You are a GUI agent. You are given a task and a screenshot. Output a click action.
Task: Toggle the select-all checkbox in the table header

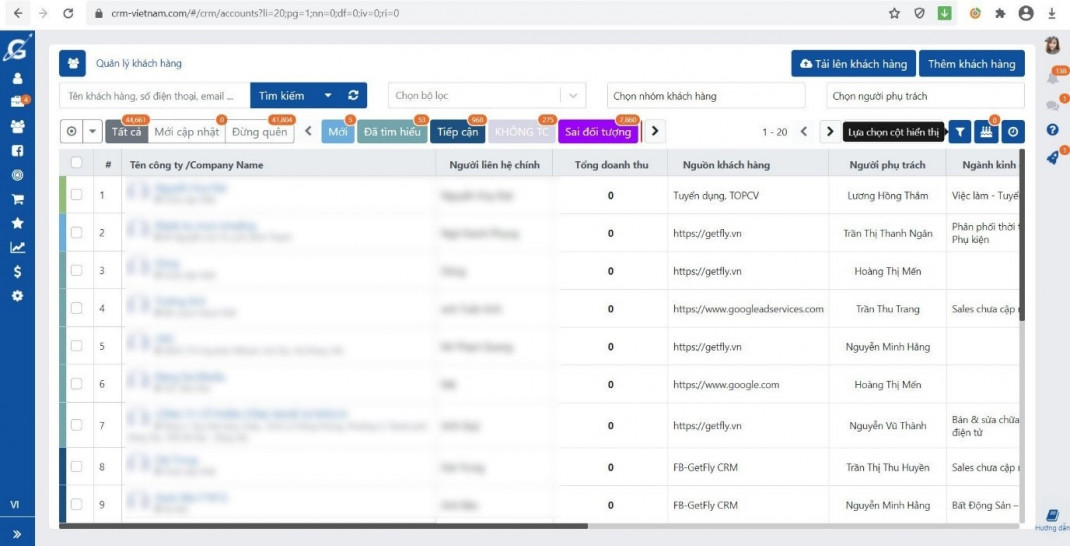coord(76,164)
